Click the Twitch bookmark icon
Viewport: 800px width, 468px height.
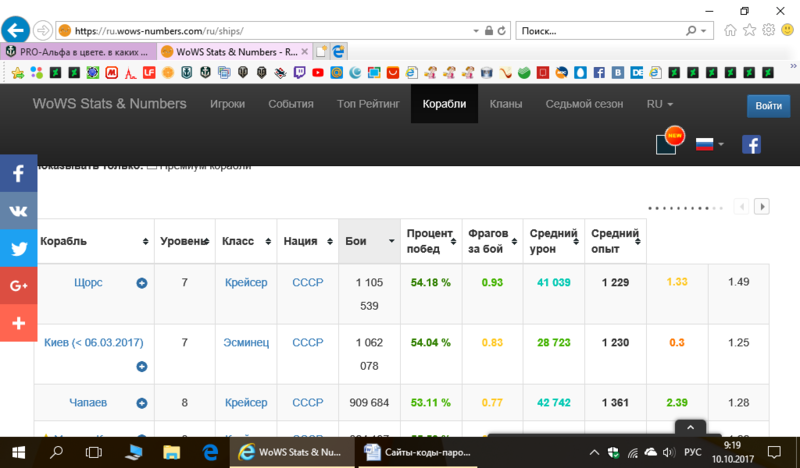click(x=299, y=72)
